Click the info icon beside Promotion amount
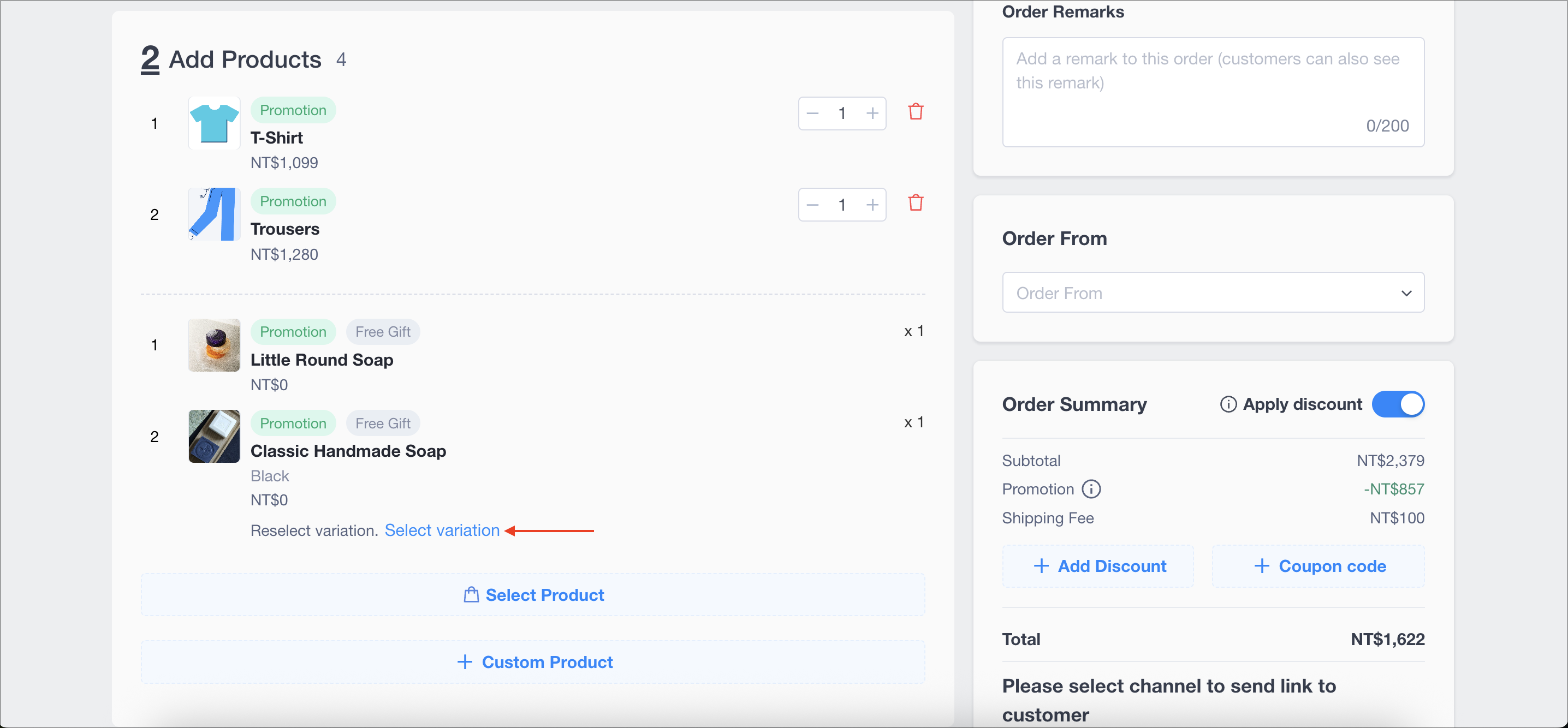 (1091, 489)
